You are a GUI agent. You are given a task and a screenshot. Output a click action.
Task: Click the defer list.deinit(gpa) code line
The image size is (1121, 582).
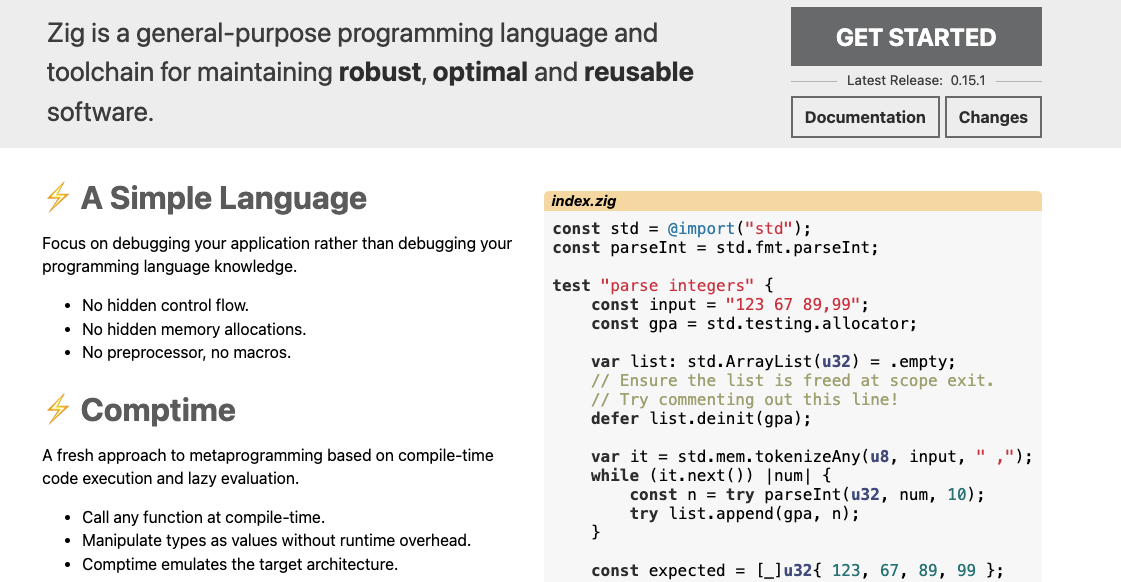(x=701, y=418)
